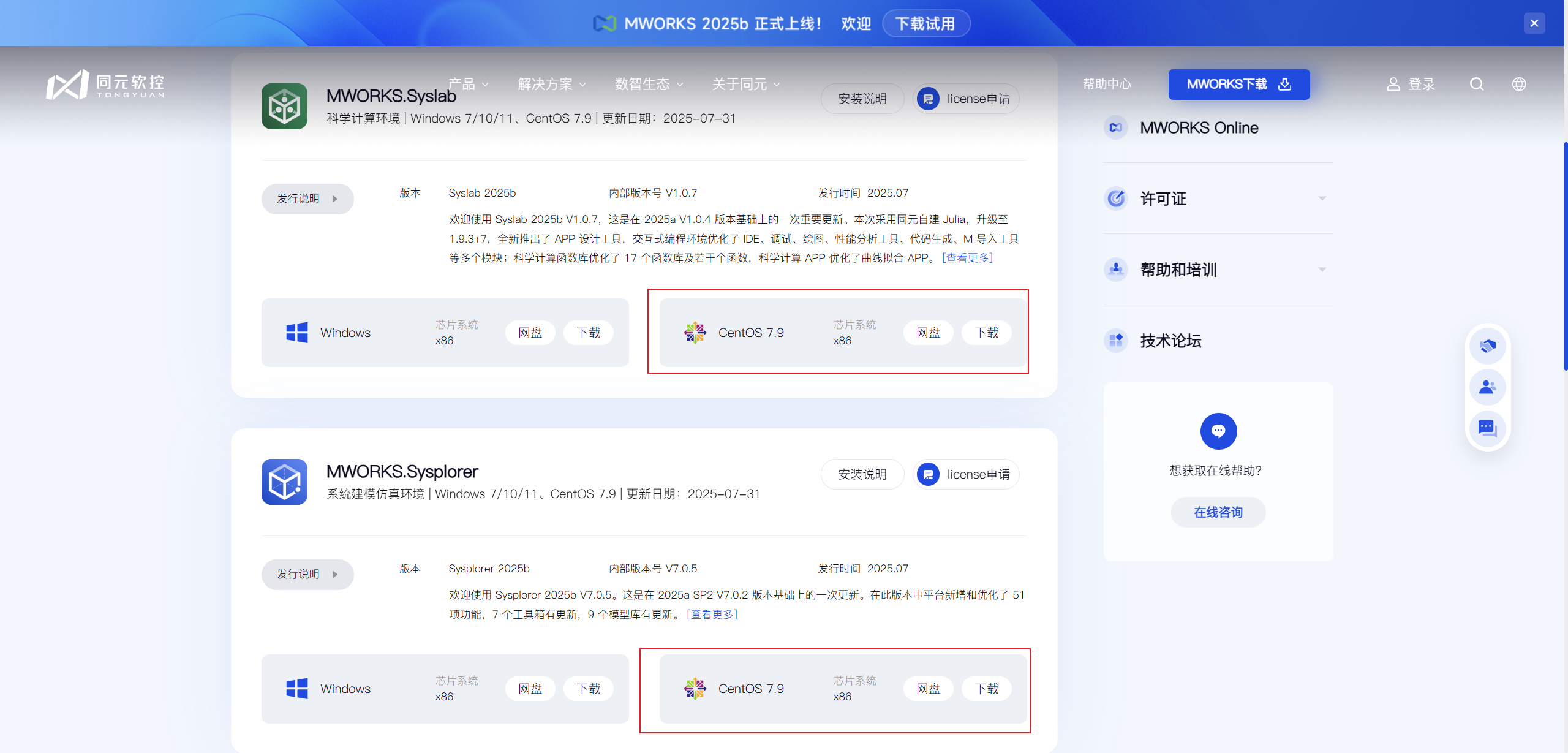This screenshot has width=1568, height=753.
Task: Expand the 帮助和培训 sidebar section arrow
Action: click(x=1322, y=270)
